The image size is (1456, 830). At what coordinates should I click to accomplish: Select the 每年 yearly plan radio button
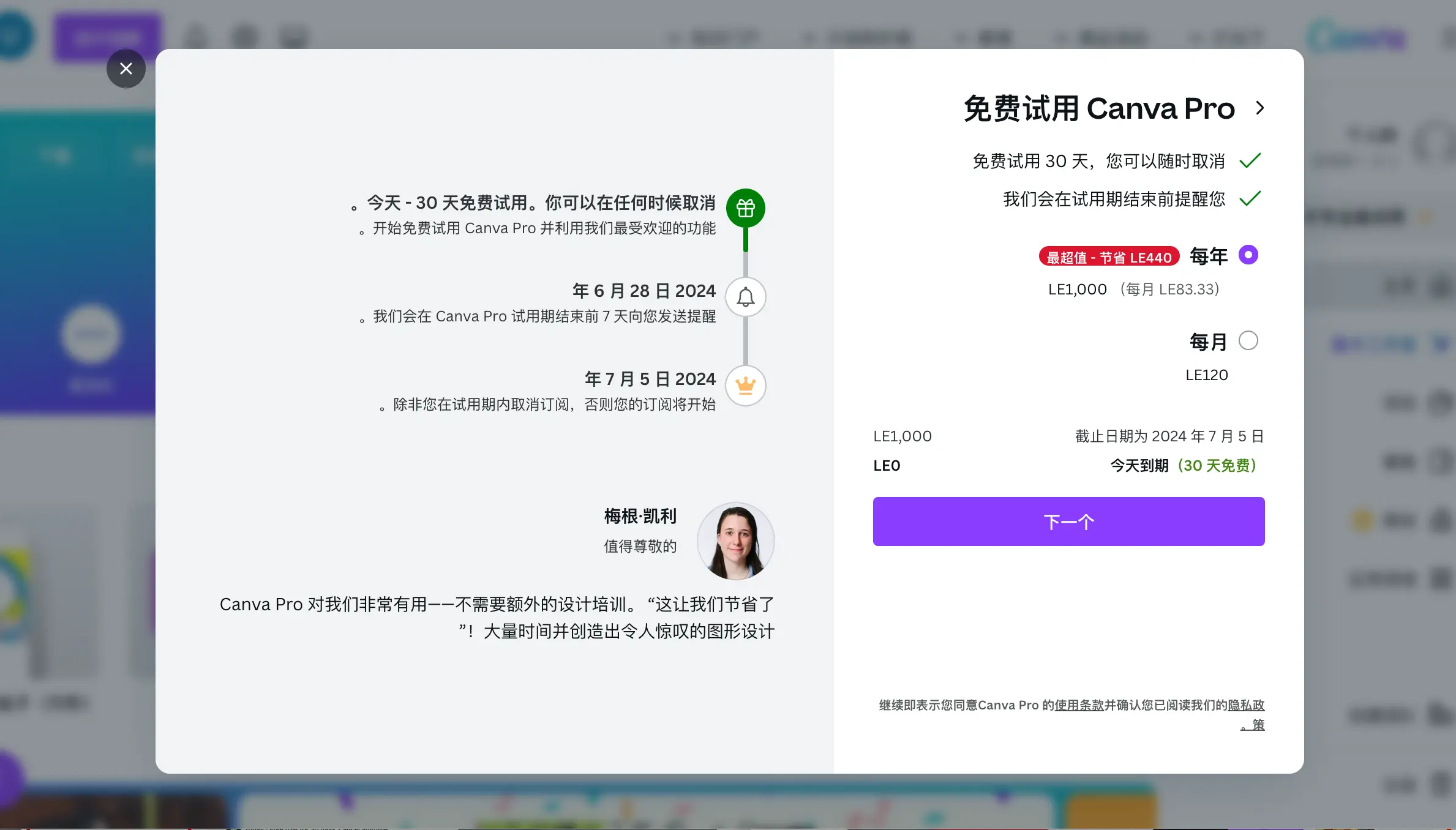click(1248, 255)
